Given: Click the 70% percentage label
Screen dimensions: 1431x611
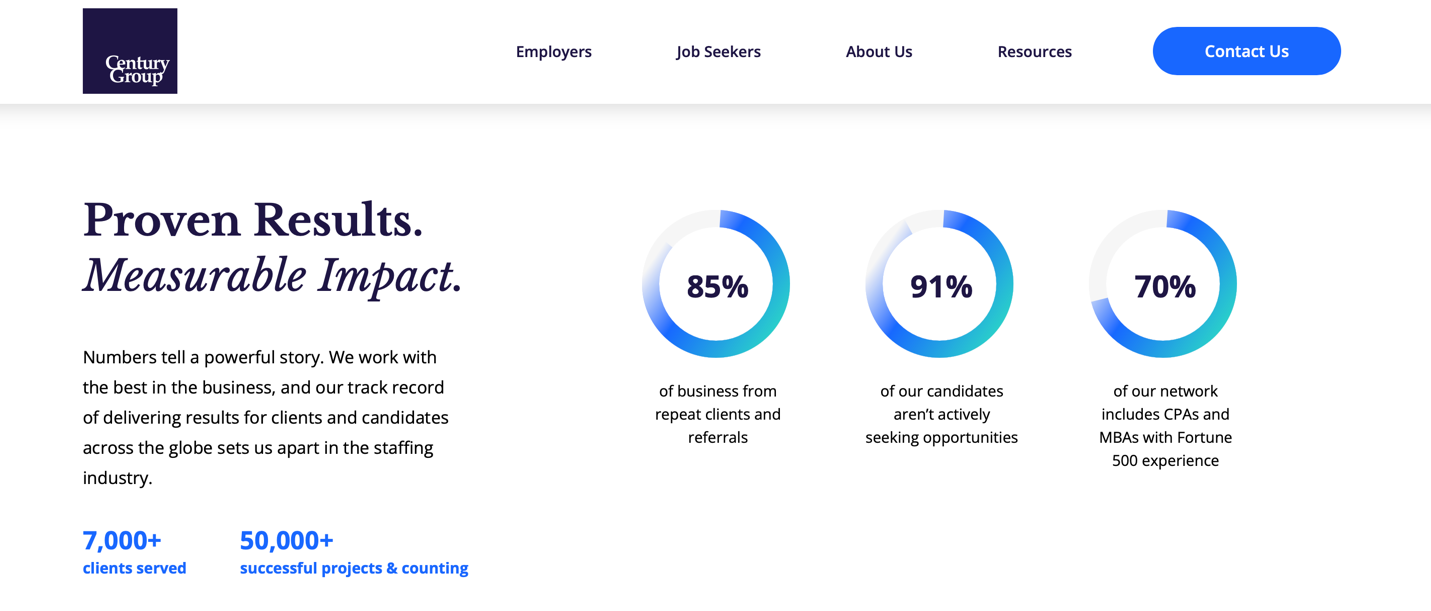Looking at the screenshot, I should click(1165, 287).
